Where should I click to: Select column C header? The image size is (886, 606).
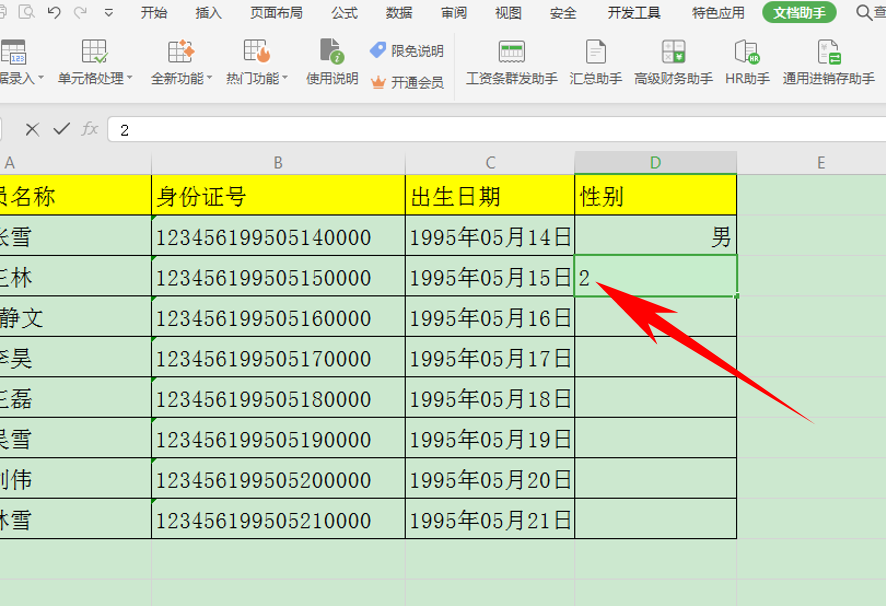click(x=490, y=163)
